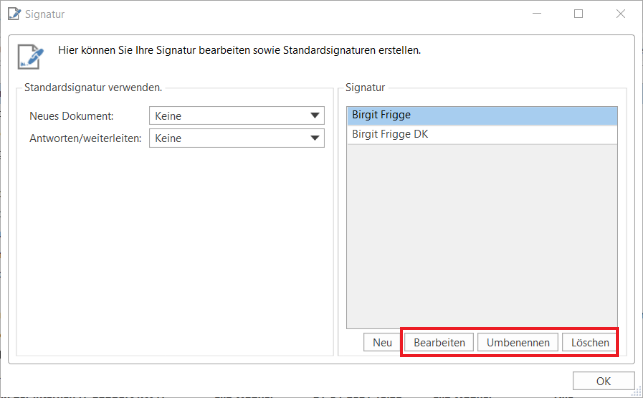Click the Standardsignatur verwenden group heading
Viewport: 643px width, 398px height.
coord(93,87)
